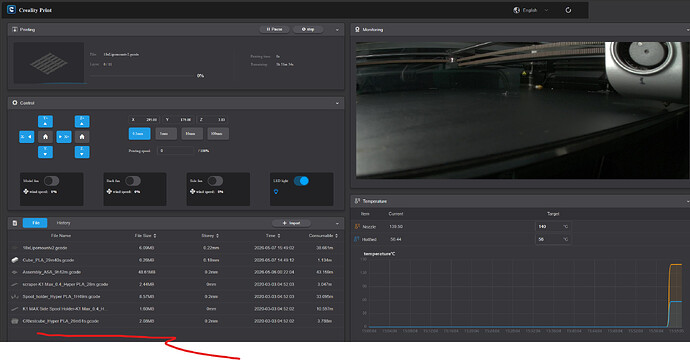Click the Model fan wind speed icon
The width and height of the screenshot is (690, 360).
[26, 192]
